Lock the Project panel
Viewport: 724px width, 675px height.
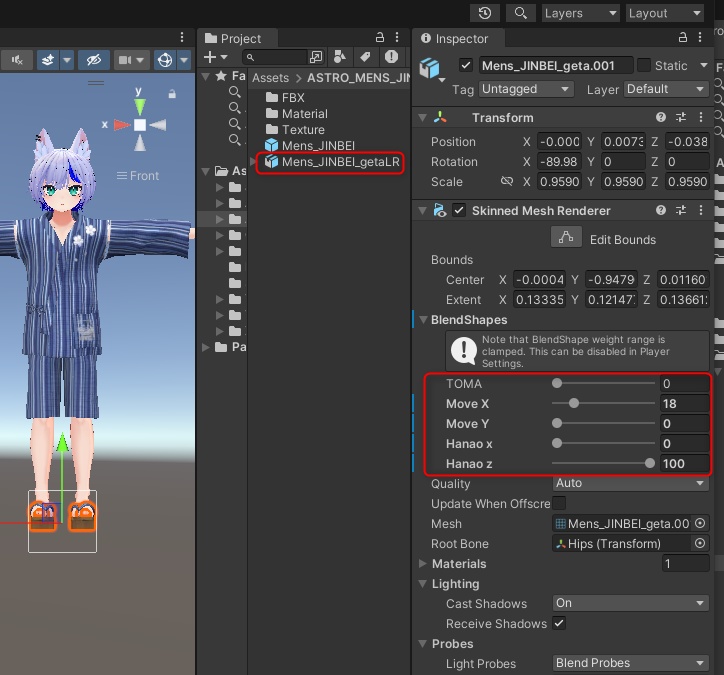pyautogui.click(x=380, y=37)
